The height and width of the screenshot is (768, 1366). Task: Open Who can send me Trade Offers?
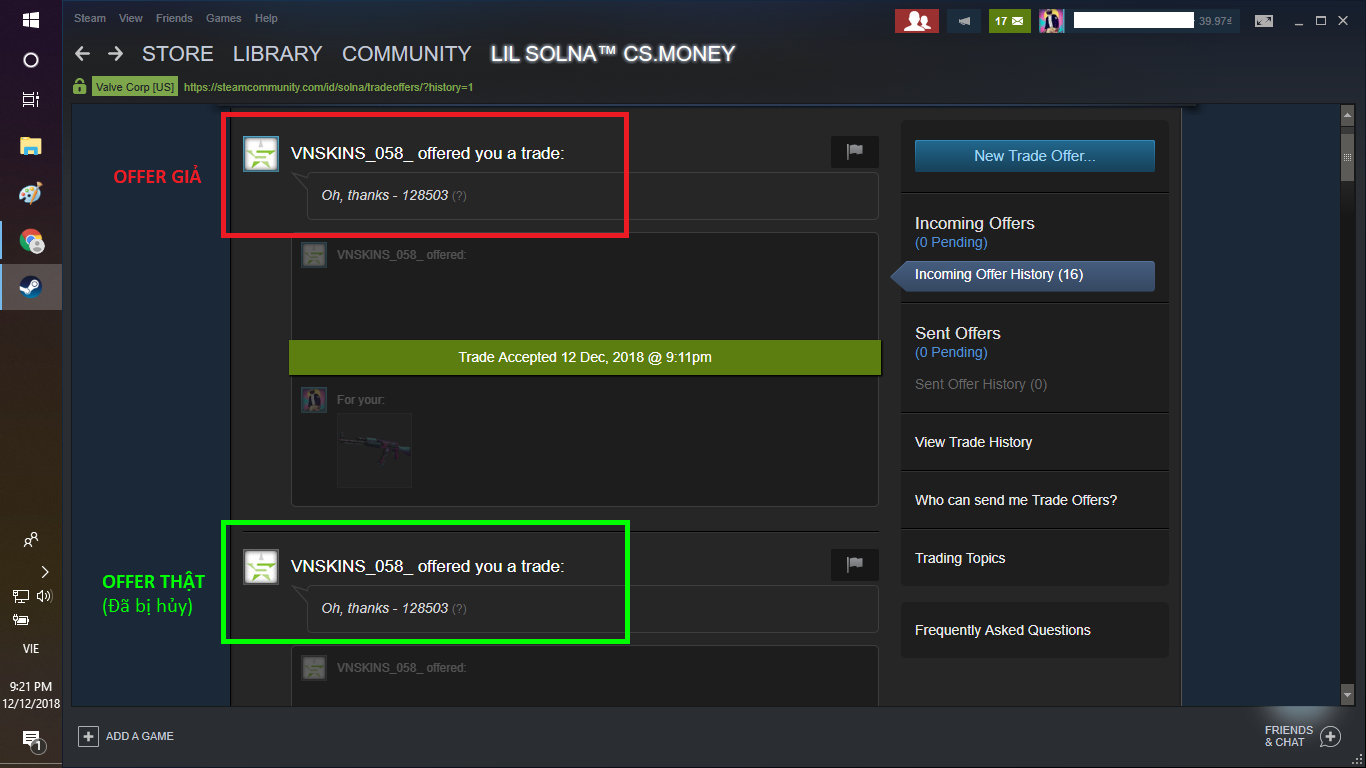tap(1015, 500)
